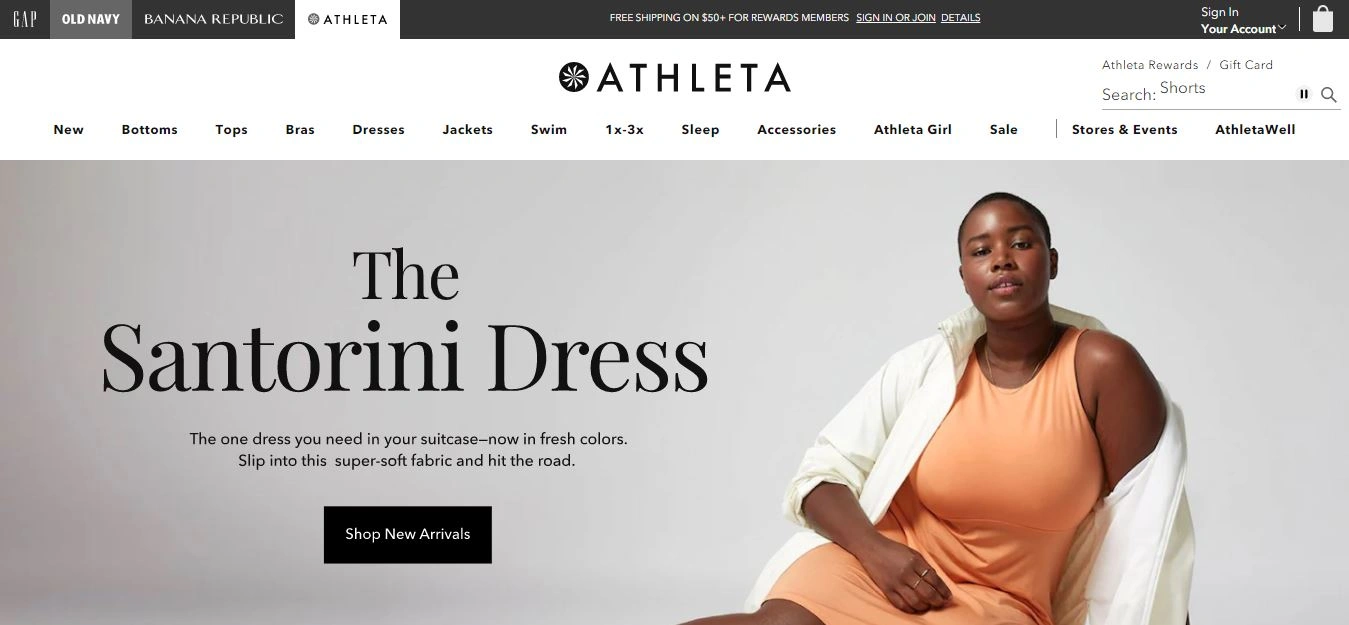Open the Dresses menu
This screenshot has width=1349, height=625.
(x=378, y=129)
